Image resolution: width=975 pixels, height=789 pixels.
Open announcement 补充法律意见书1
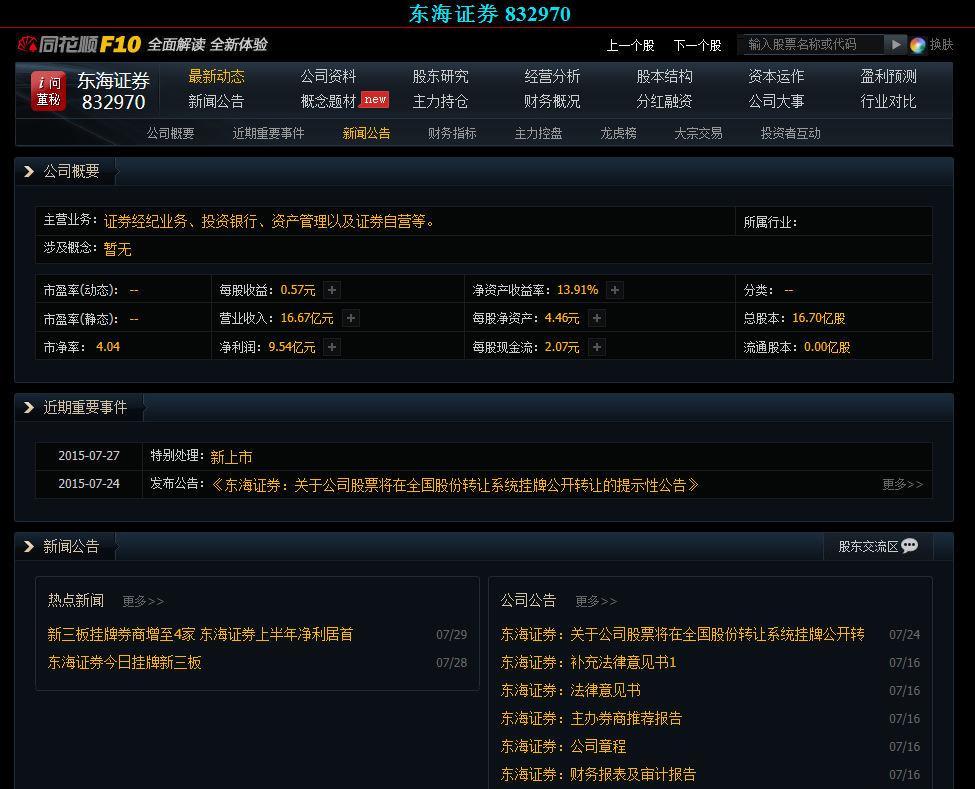(588, 662)
